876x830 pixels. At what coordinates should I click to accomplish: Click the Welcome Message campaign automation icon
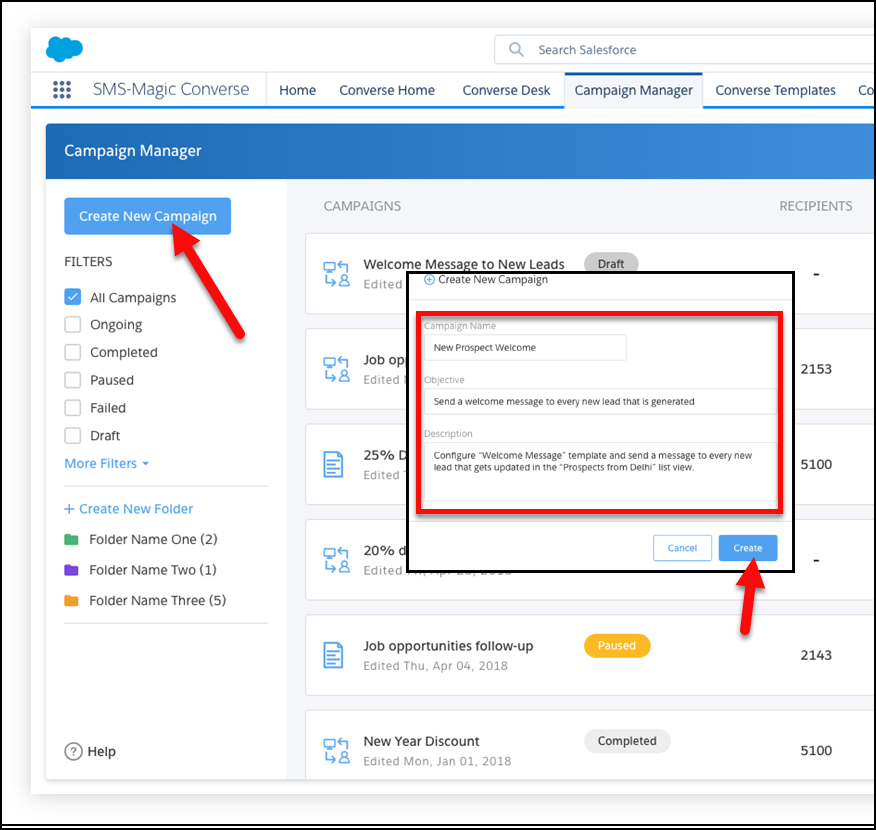337,274
